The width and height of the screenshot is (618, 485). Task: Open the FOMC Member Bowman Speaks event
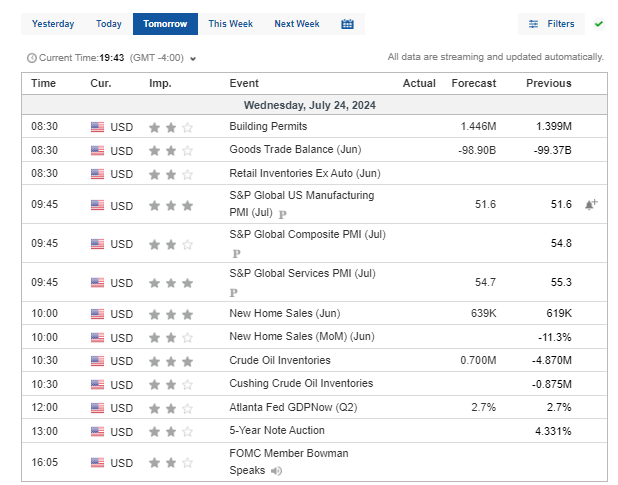pyautogui.click(x=288, y=454)
